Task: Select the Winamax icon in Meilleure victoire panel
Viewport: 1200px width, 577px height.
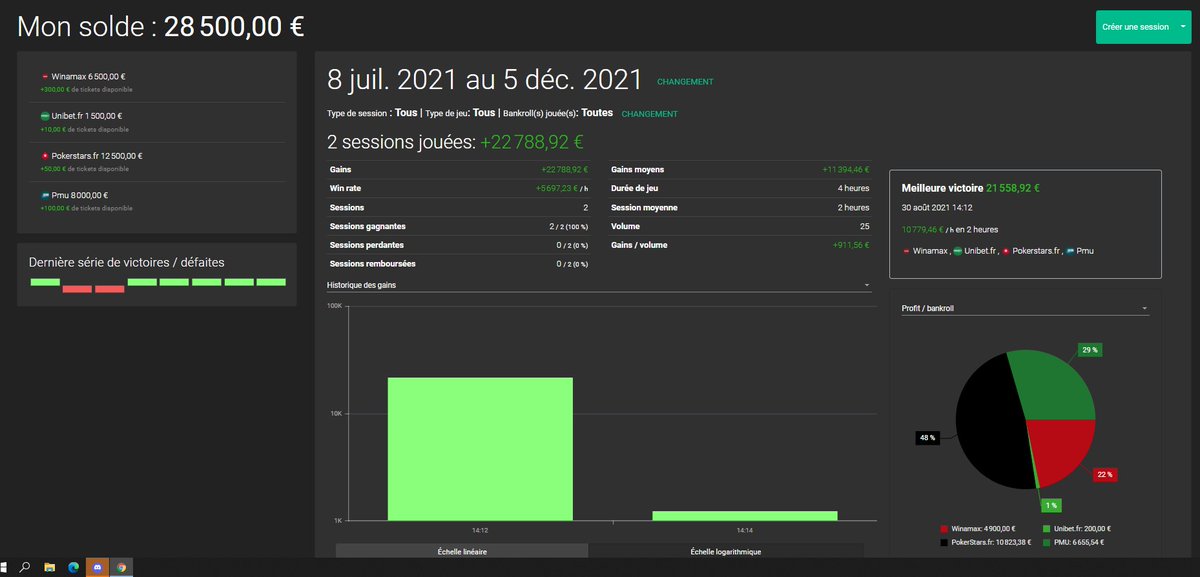Action: (906, 250)
